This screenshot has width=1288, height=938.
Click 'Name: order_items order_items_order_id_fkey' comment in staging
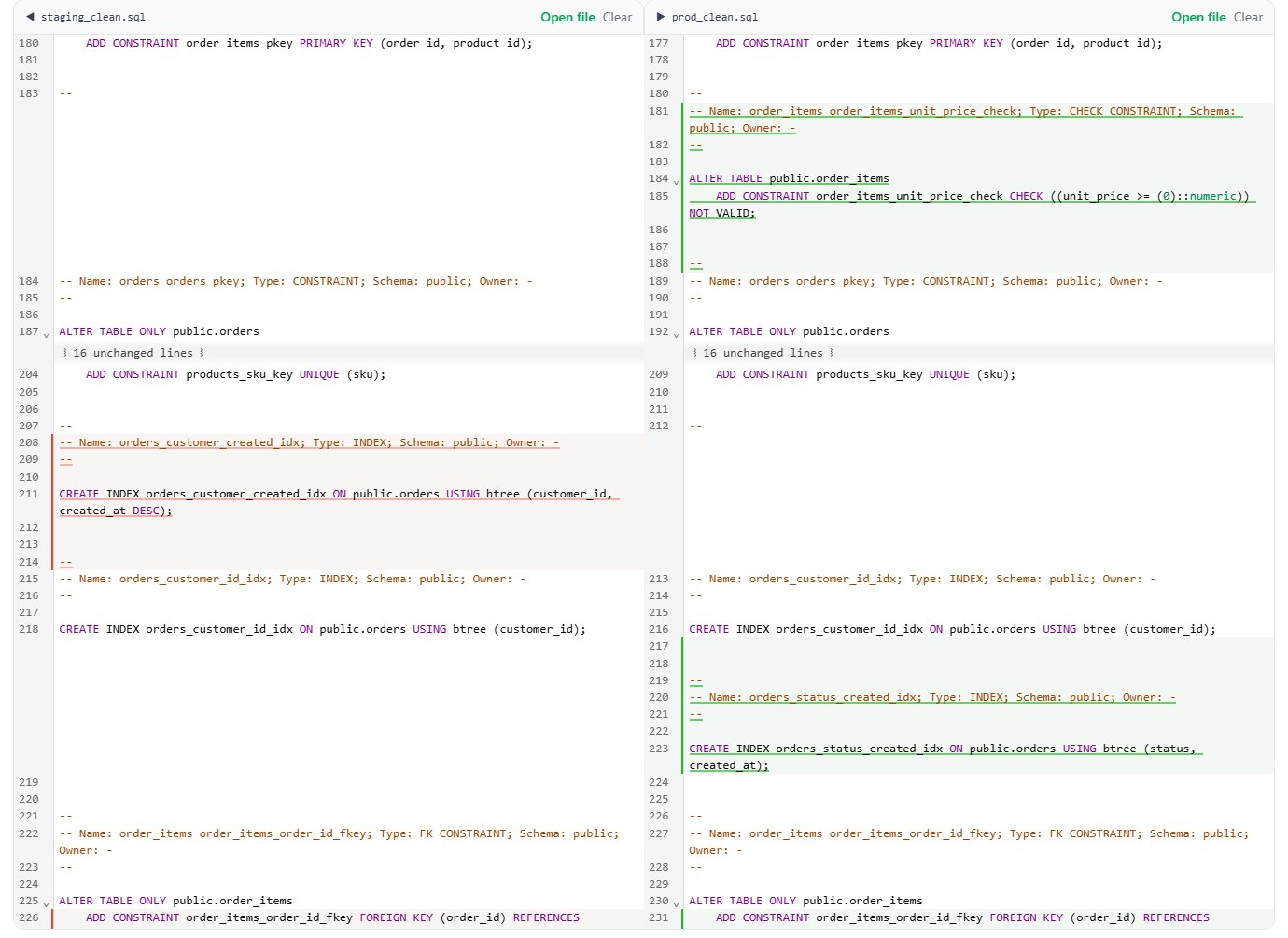coord(339,842)
